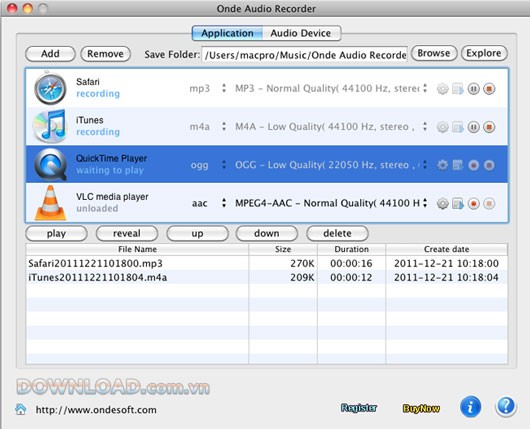530x429 pixels.
Task: Open settings gear for VLC media player row
Action: (x=442, y=204)
